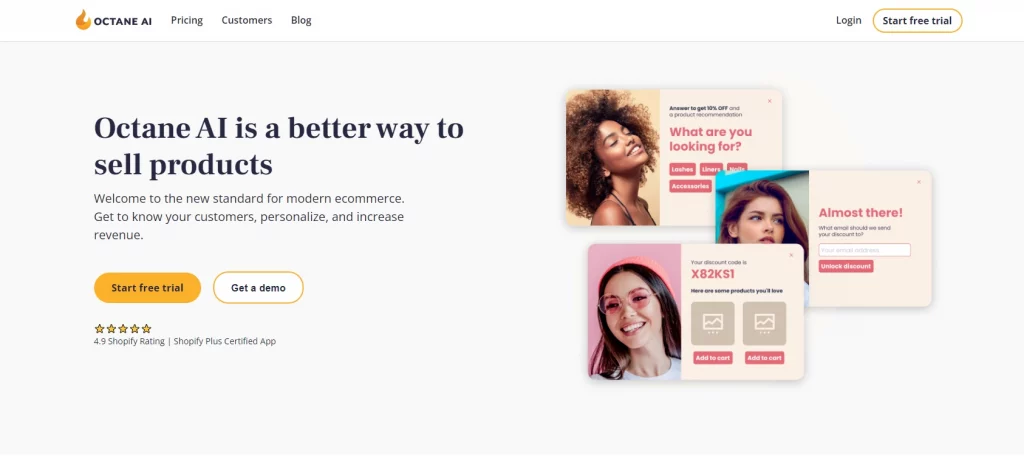Click Add to cart under first product
Screen dimensions: 1024x456
point(712,358)
